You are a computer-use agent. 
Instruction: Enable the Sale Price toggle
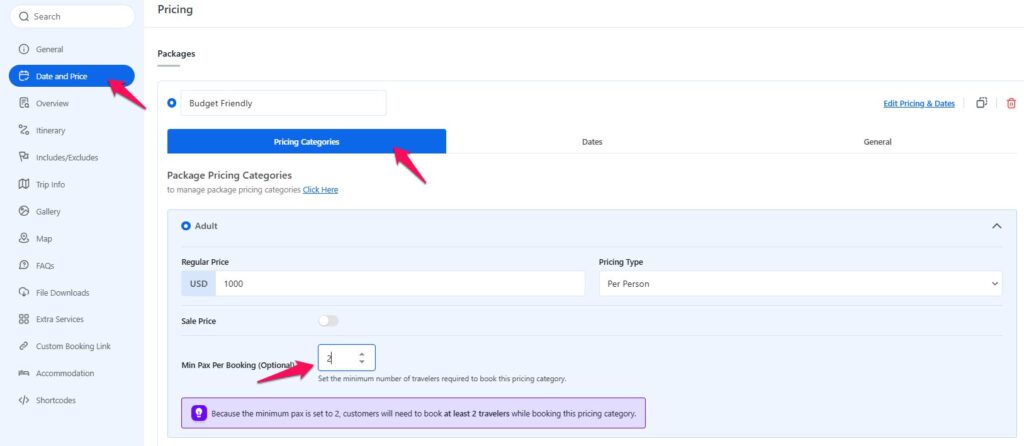coord(328,321)
